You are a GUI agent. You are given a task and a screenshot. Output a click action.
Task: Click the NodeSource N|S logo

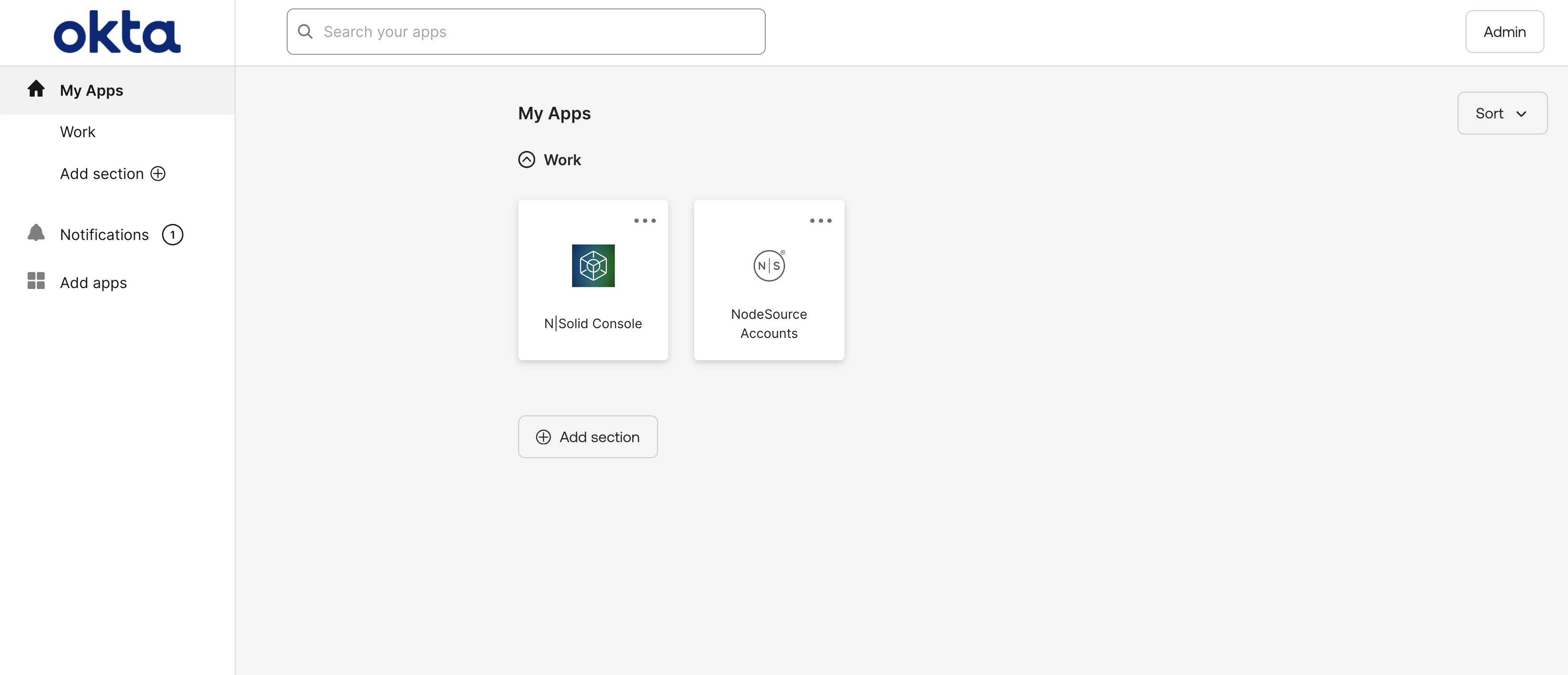click(769, 265)
